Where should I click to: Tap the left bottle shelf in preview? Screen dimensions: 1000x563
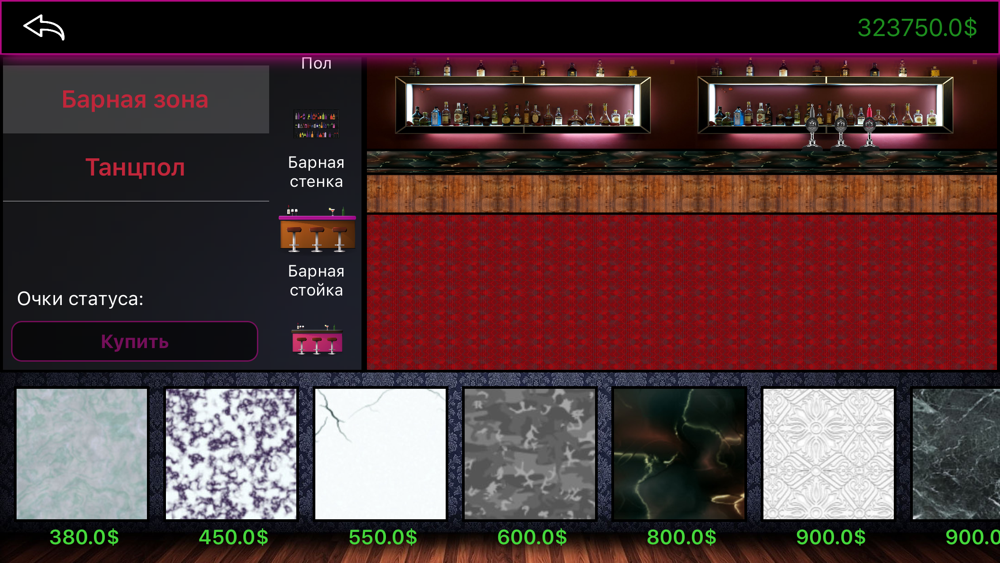(523, 104)
